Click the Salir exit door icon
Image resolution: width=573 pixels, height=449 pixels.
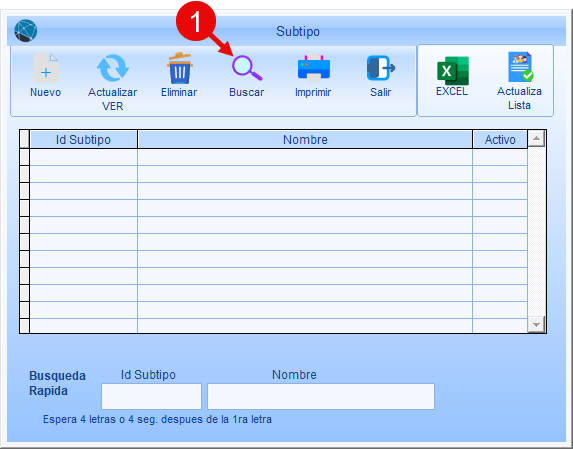(381, 68)
